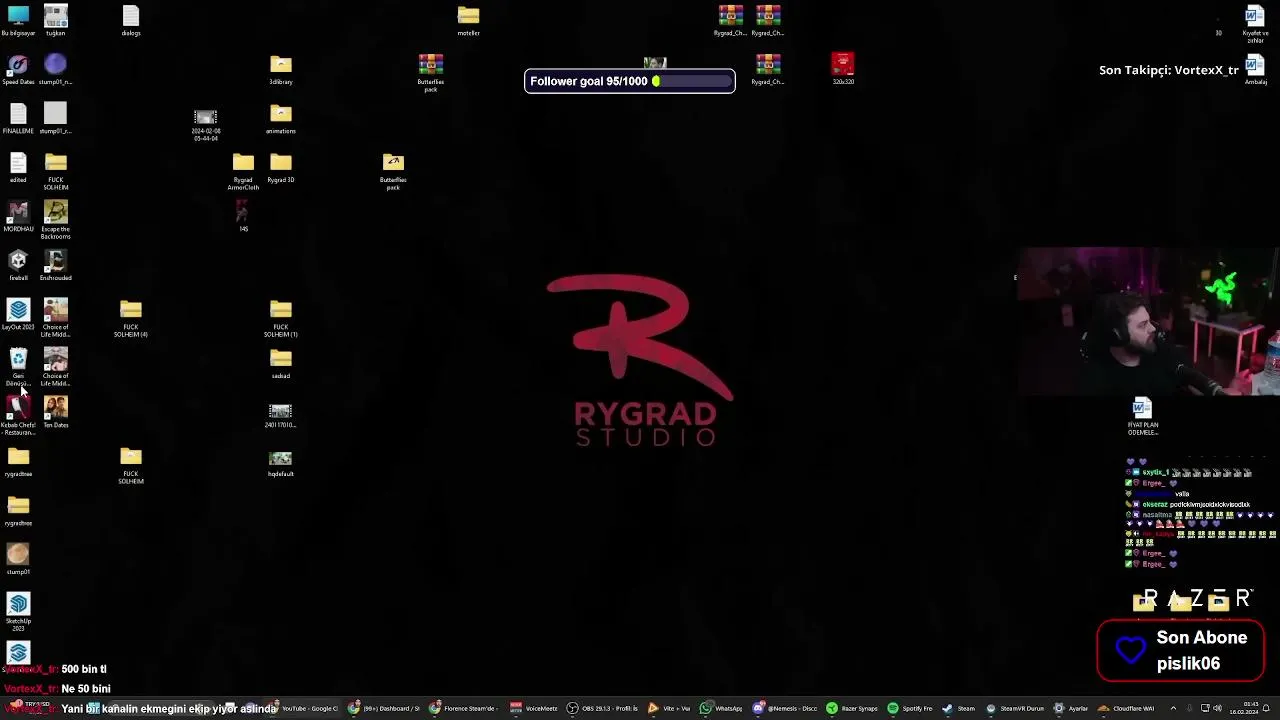Open the moteller folder
Viewport: 1280px width, 720px height.
pyautogui.click(x=469, y=20)
